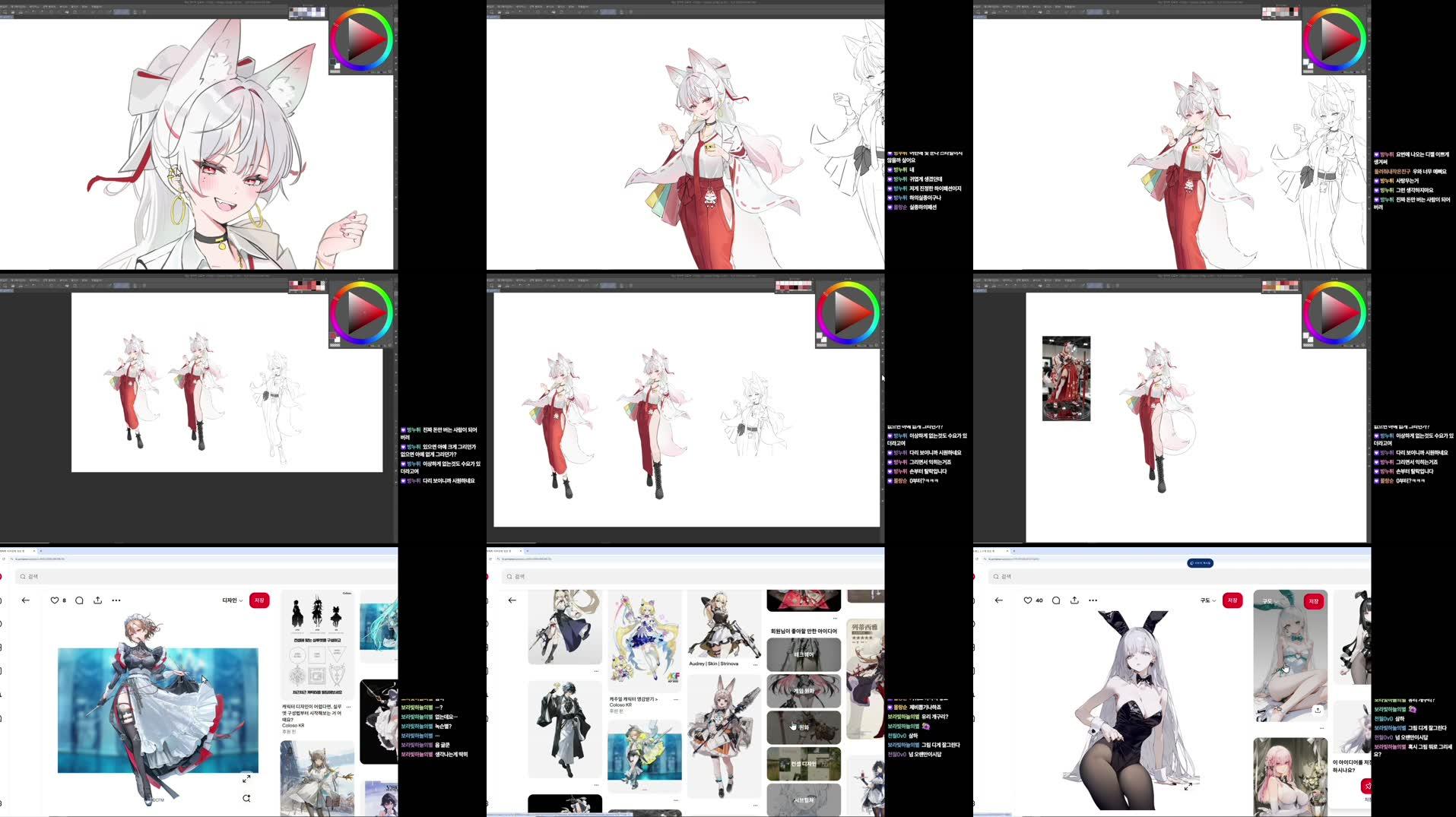Viewport: 1456px width, 817px height.
Task: Expand the 구도 selector on the neighboring green pin
Action: (x=1267, y=601)
